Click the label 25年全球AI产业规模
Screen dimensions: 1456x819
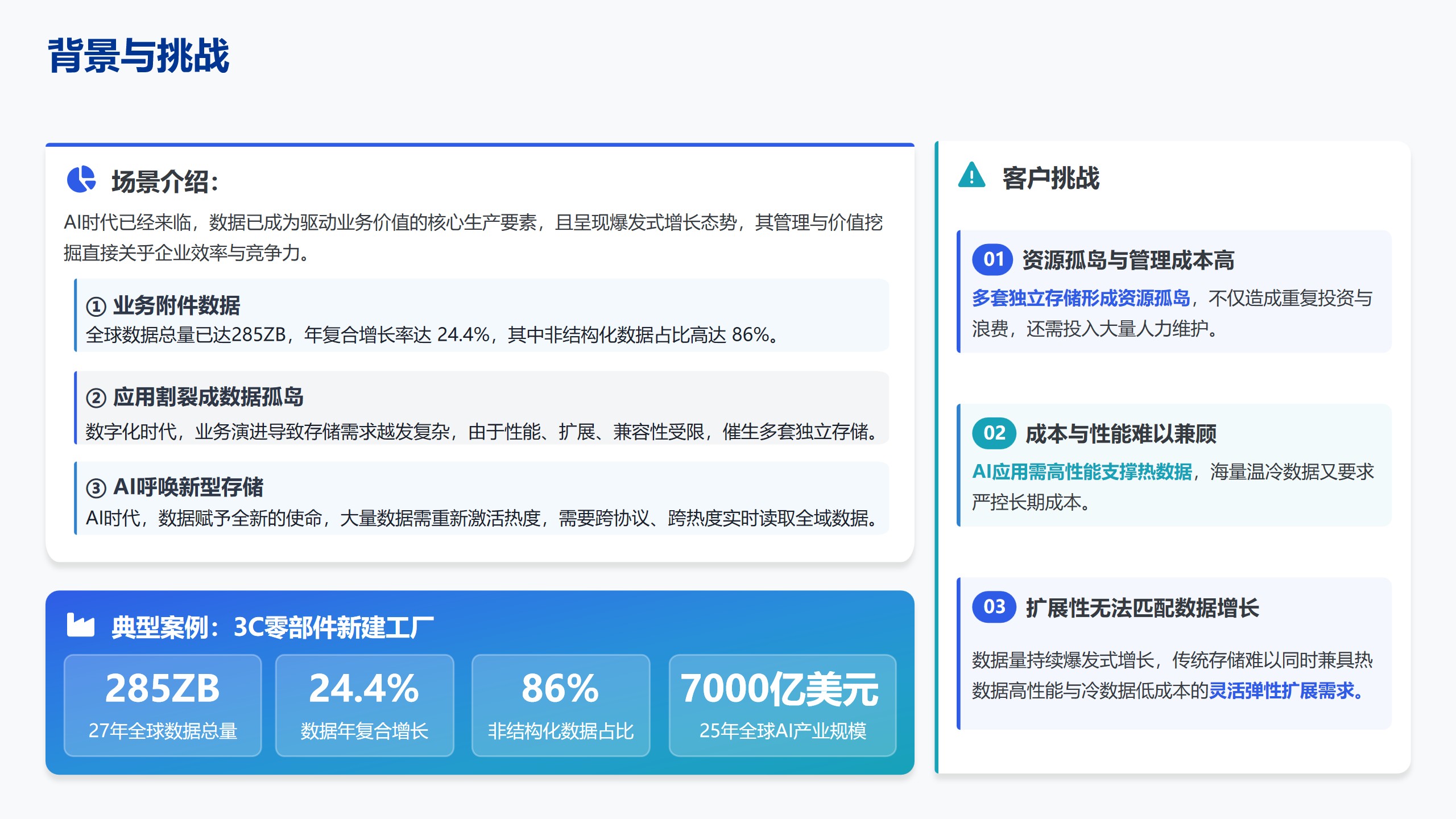click(x=783, y=731)
